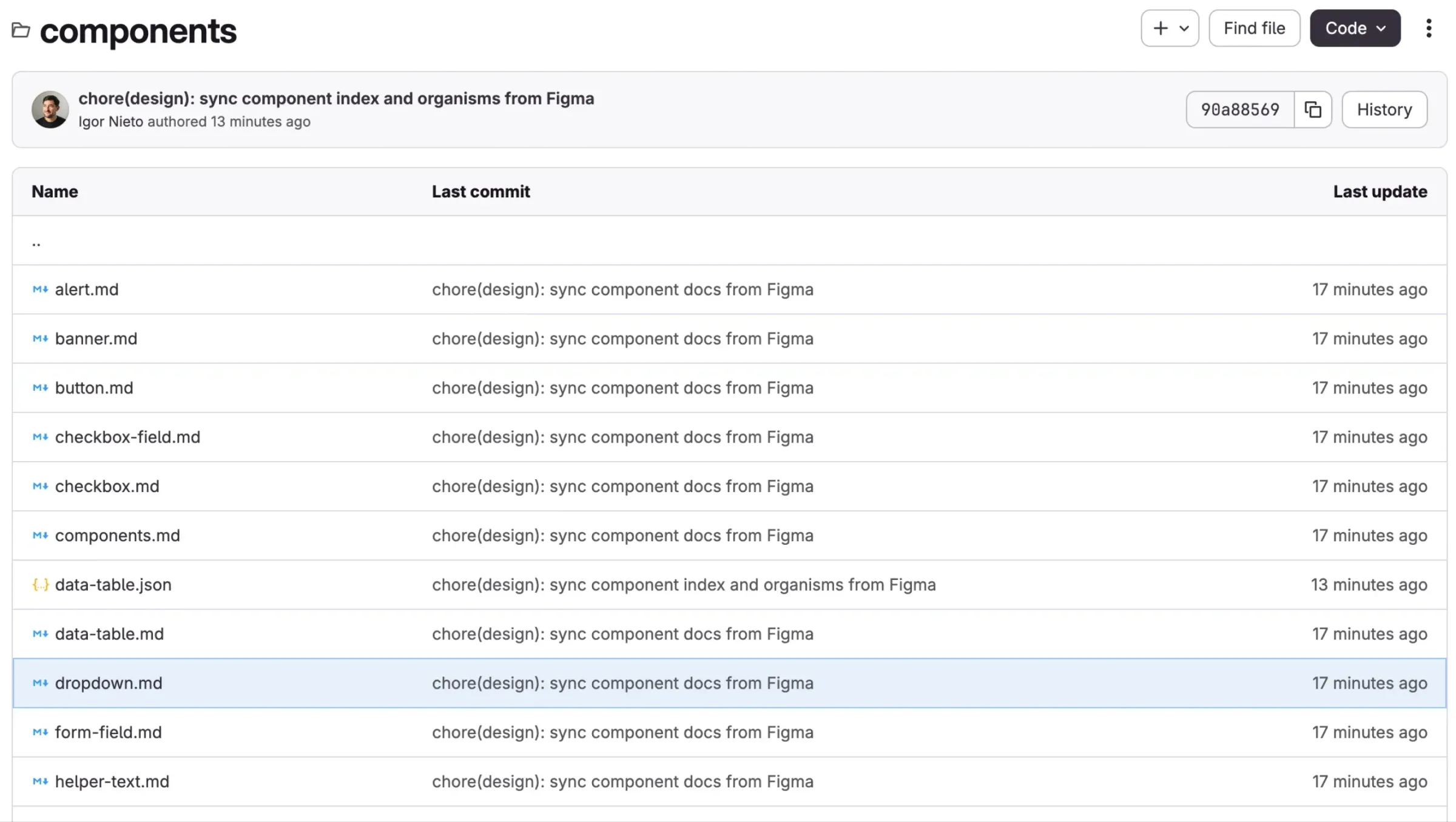Click the markdown icon next to helper-text.md

click(x=40, y=781)
